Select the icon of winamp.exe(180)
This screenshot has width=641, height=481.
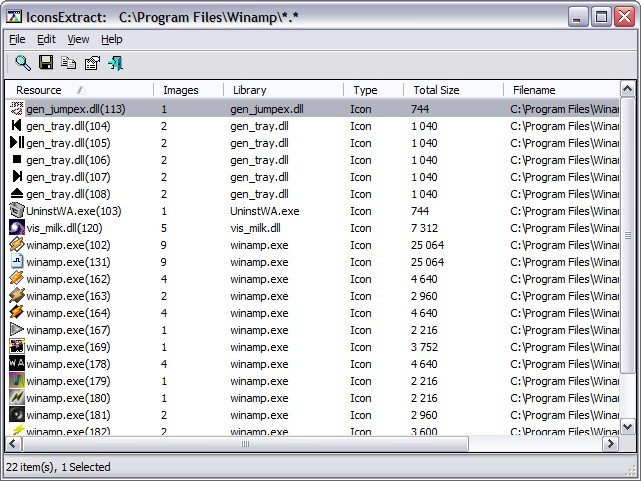tap(17, 397)
